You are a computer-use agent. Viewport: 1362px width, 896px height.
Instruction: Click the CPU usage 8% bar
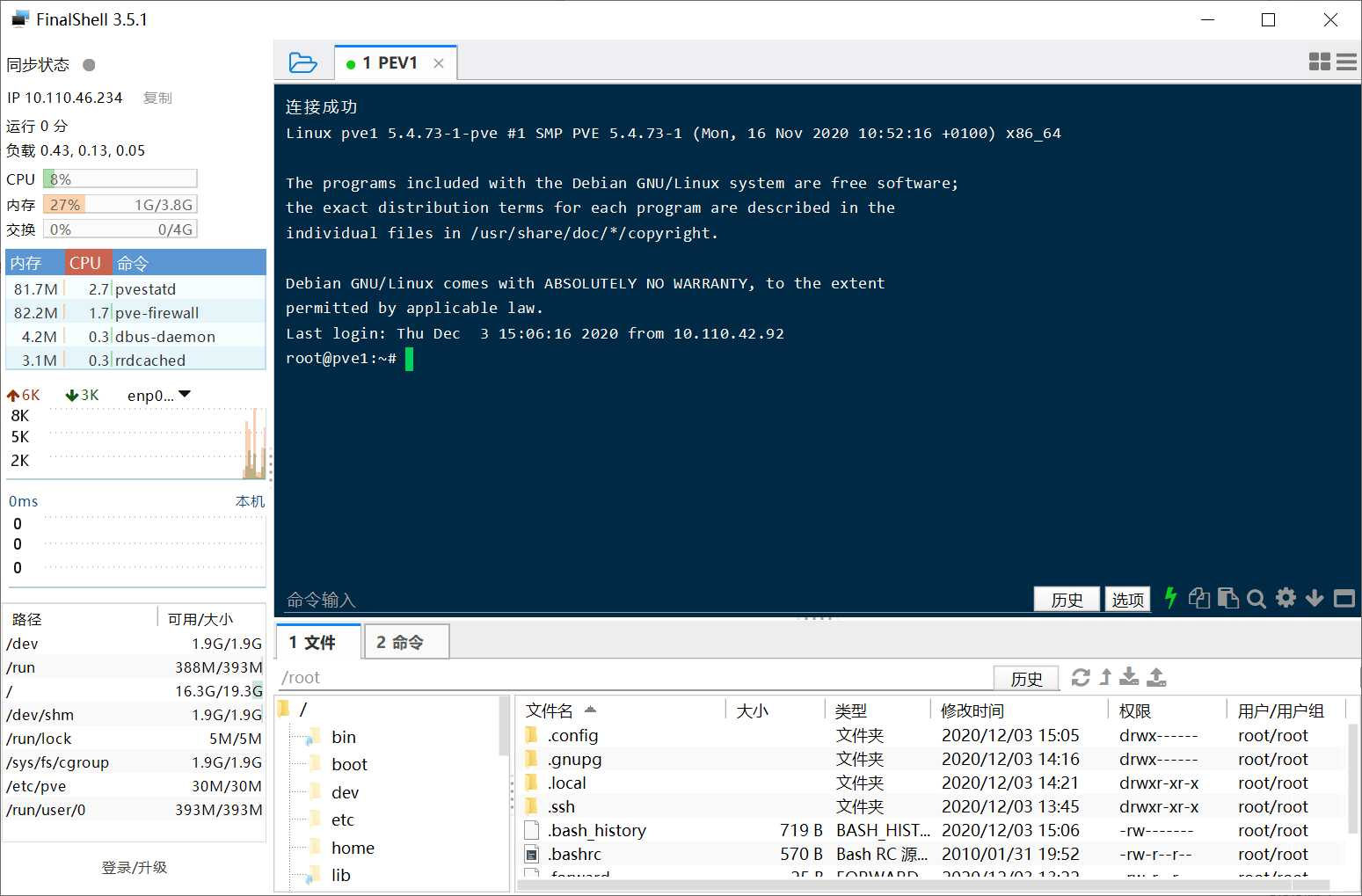(x=120, y=178)
